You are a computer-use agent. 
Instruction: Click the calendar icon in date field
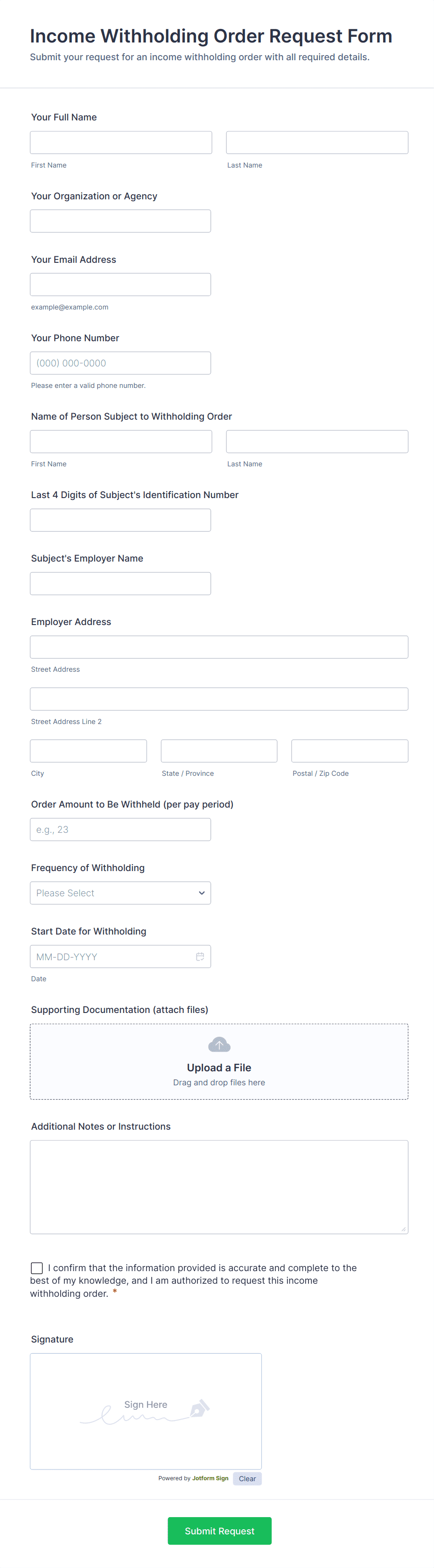pos(200,956)
